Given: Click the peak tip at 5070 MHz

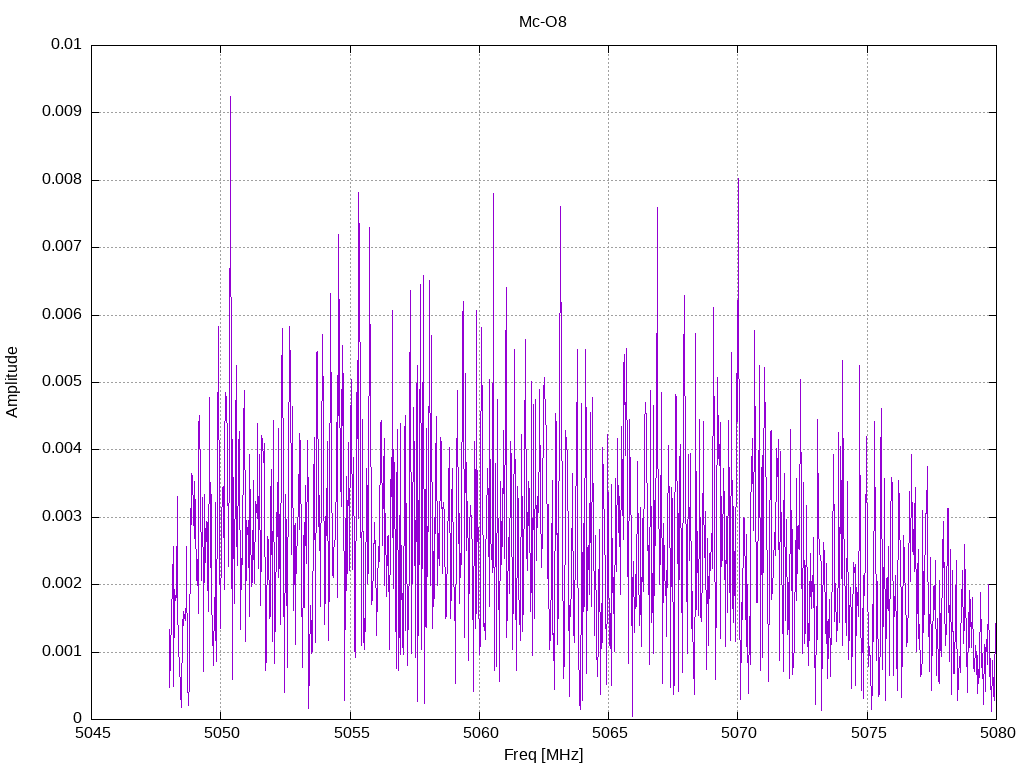Looking at the screenshot, I should (738, 179).
